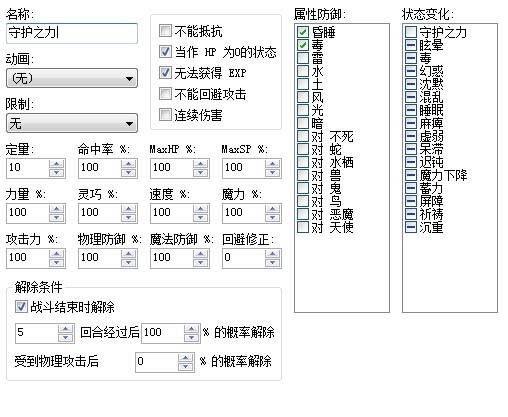Check 对 蛇 defense option

303,149
